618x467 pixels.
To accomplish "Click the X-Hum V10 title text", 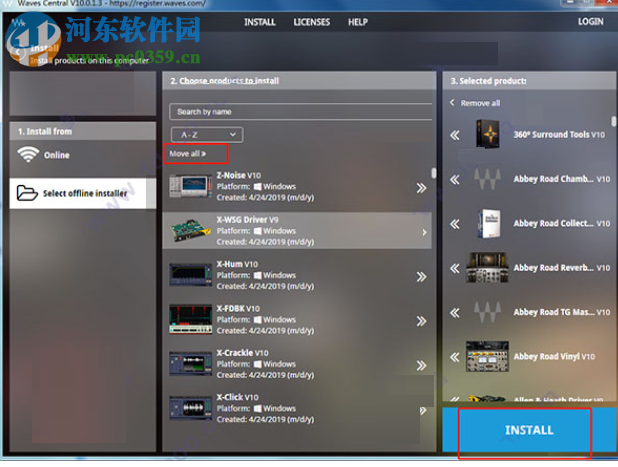I will point(237,264).
